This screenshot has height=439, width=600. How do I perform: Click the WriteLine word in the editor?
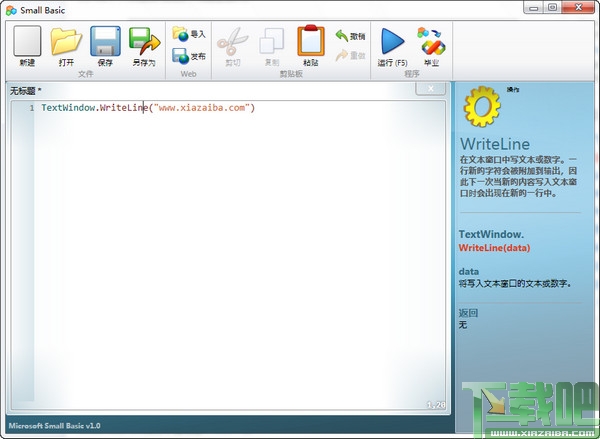(x=124, y=108)
